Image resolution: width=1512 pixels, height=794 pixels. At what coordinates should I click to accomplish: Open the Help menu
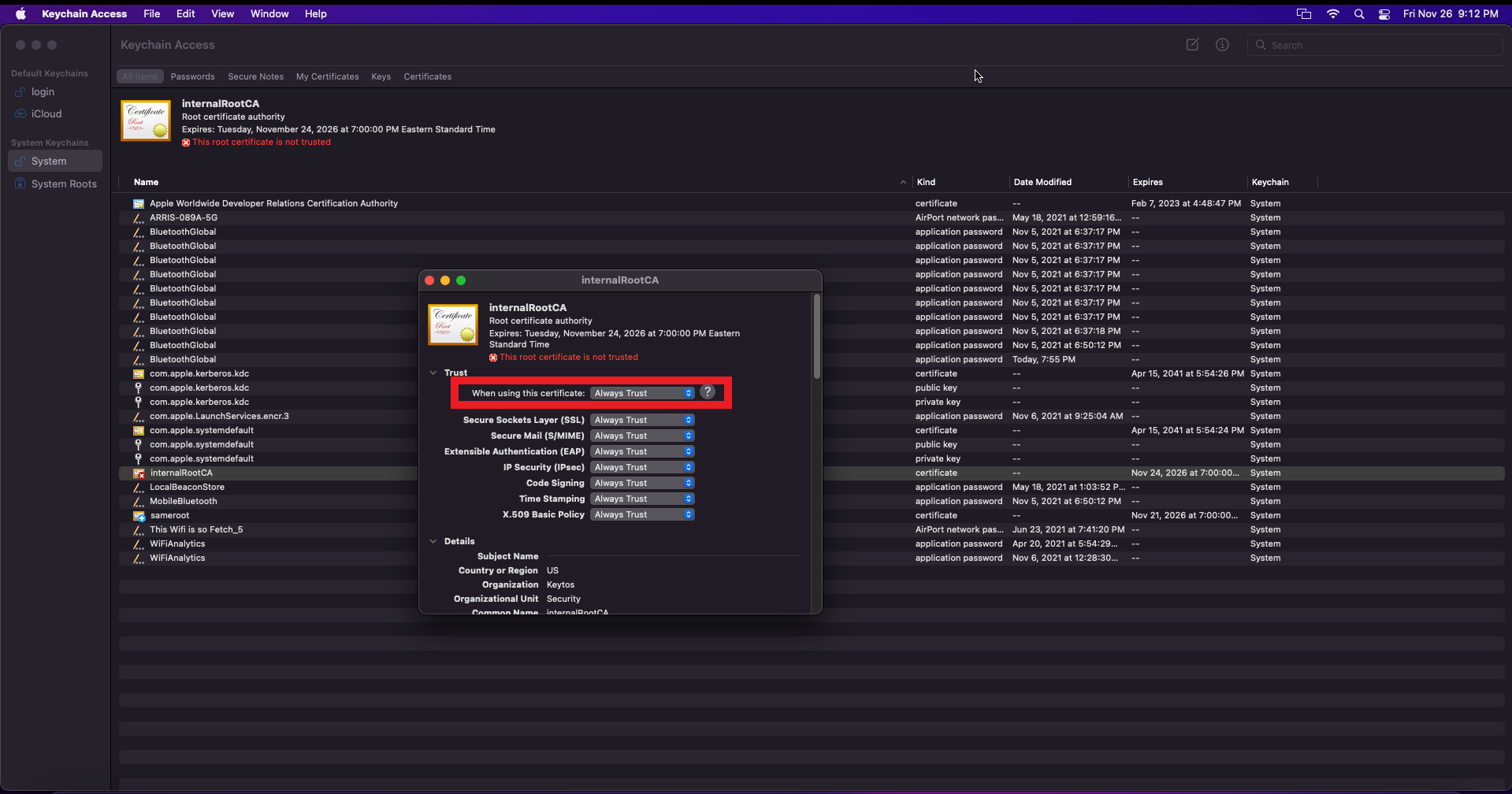[x=316, y=13]
